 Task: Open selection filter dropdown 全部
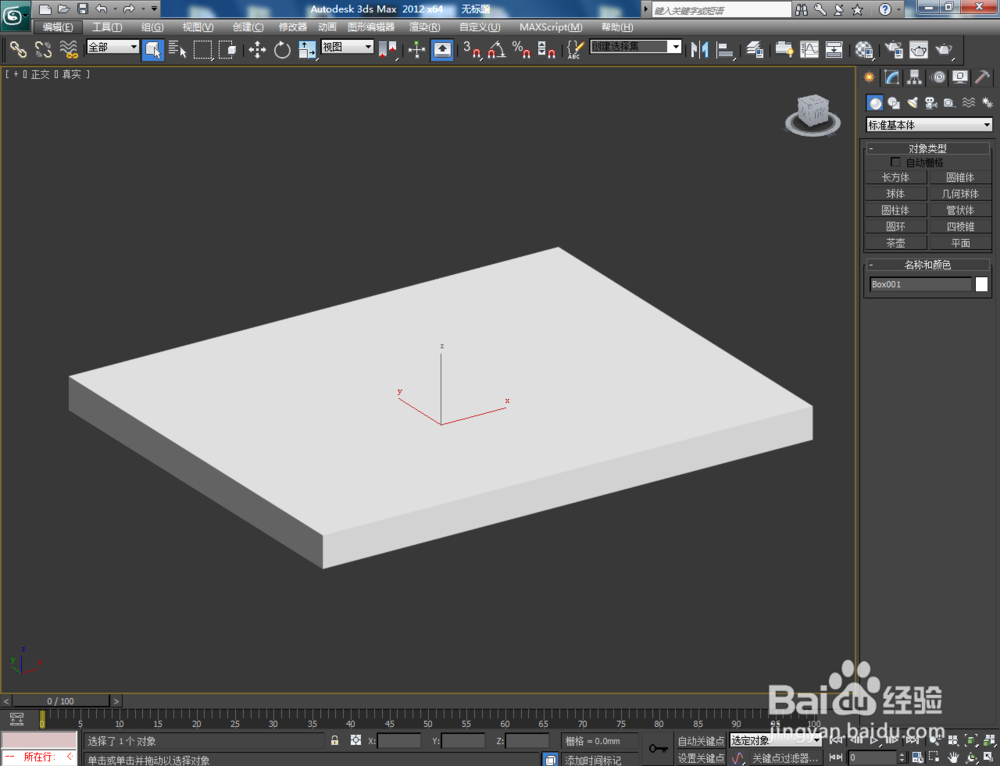(113, 47)
